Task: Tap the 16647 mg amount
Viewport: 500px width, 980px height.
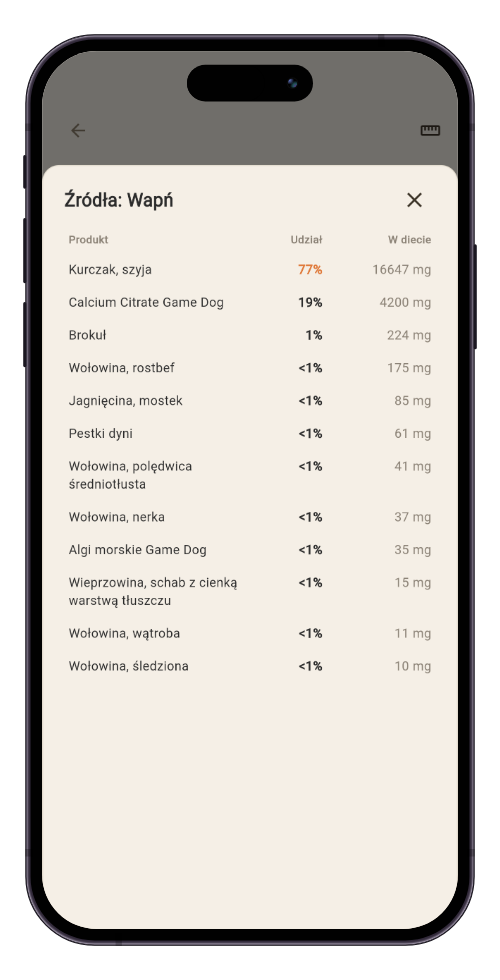Action: (x=402, y=270)
